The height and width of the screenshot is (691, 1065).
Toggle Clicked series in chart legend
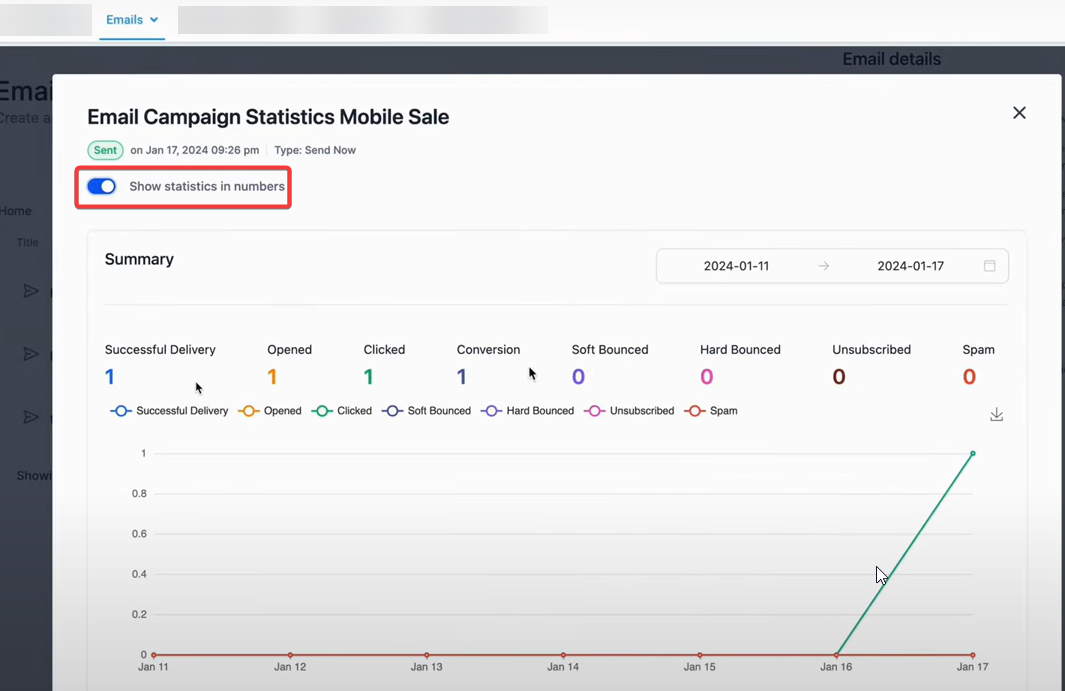[x=342, y=411]
